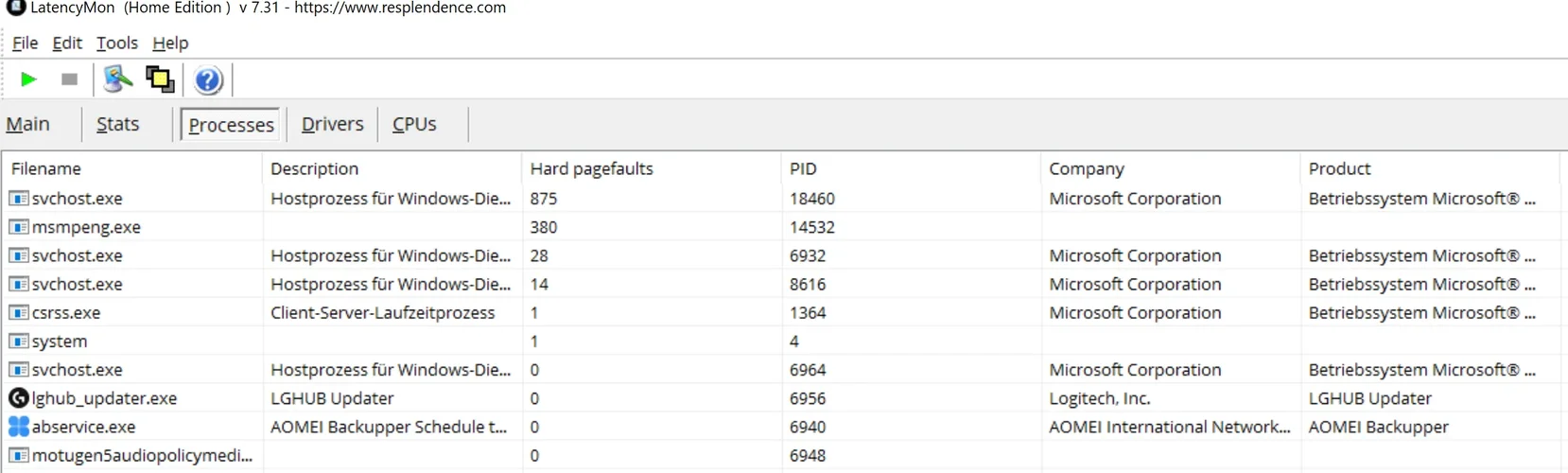Click icon of svchost.exe with PID 6932
The width and height of the screenshot is (1568, 473).
coord(19,255)
